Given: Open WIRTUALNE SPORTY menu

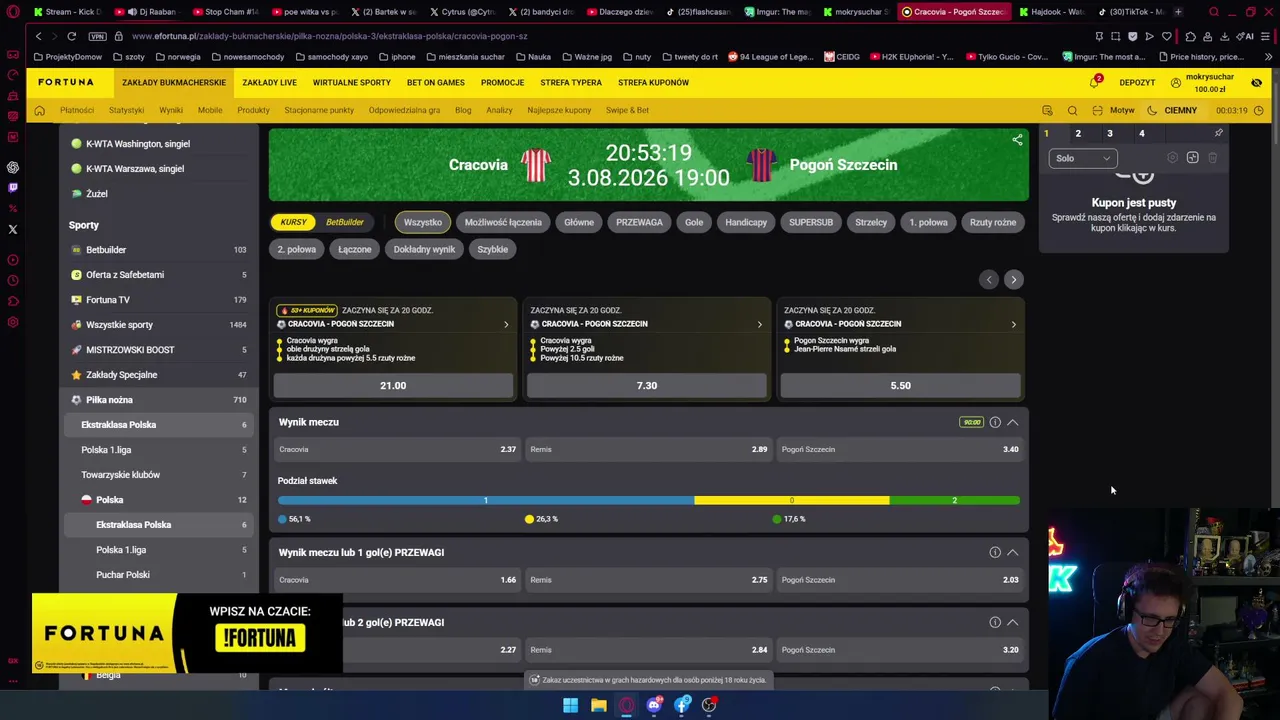Looking at the screenshot, I should [x=351, y=82].
